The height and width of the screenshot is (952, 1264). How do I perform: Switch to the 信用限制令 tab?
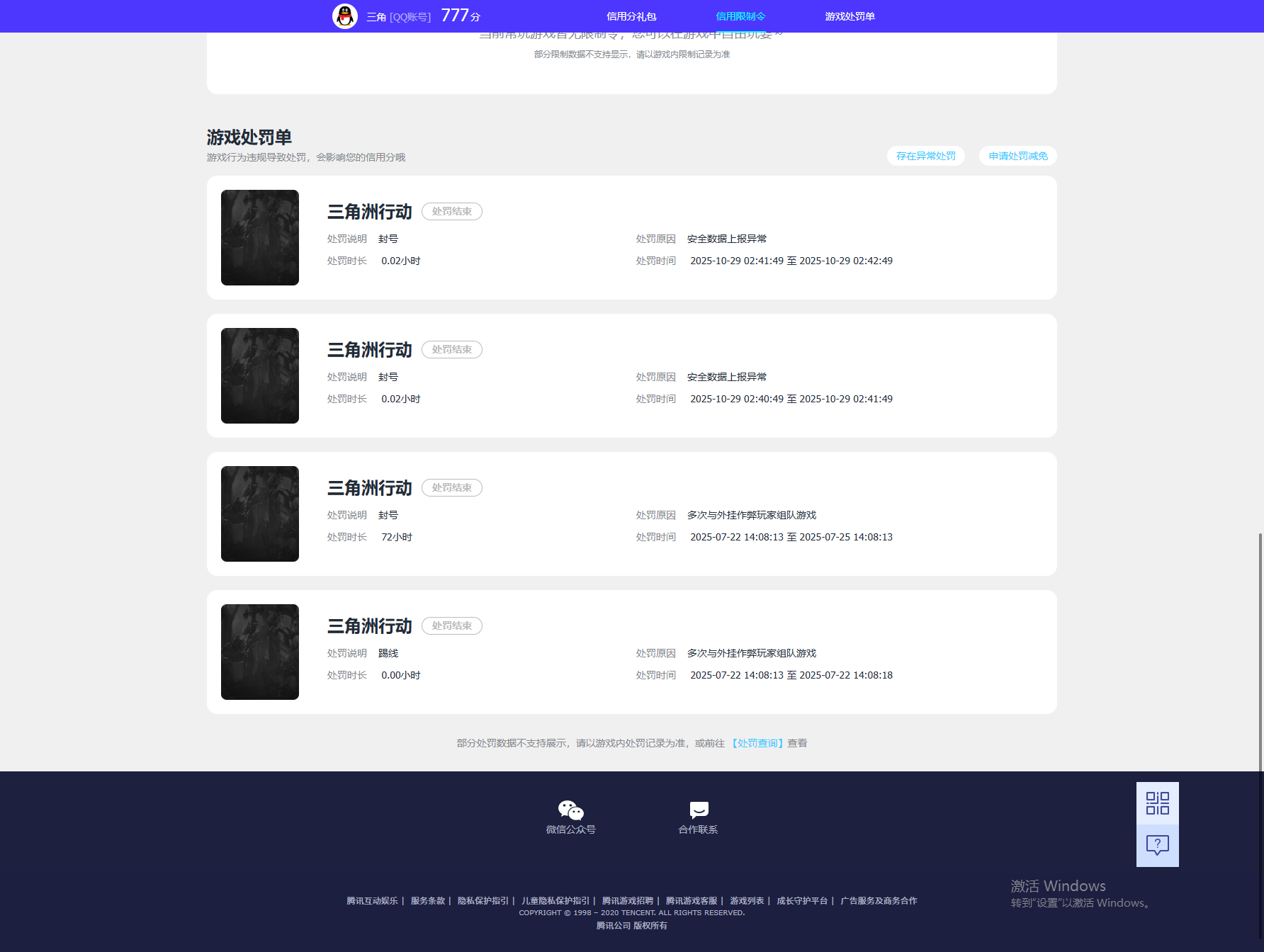740,16
